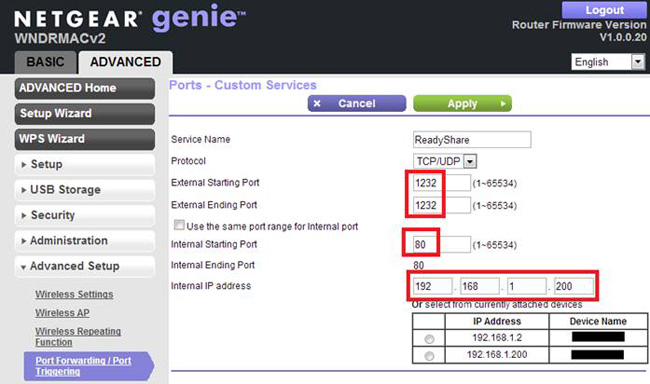Collapse the Advanced Setup section
650x384 pixels.
coord(85,266)
